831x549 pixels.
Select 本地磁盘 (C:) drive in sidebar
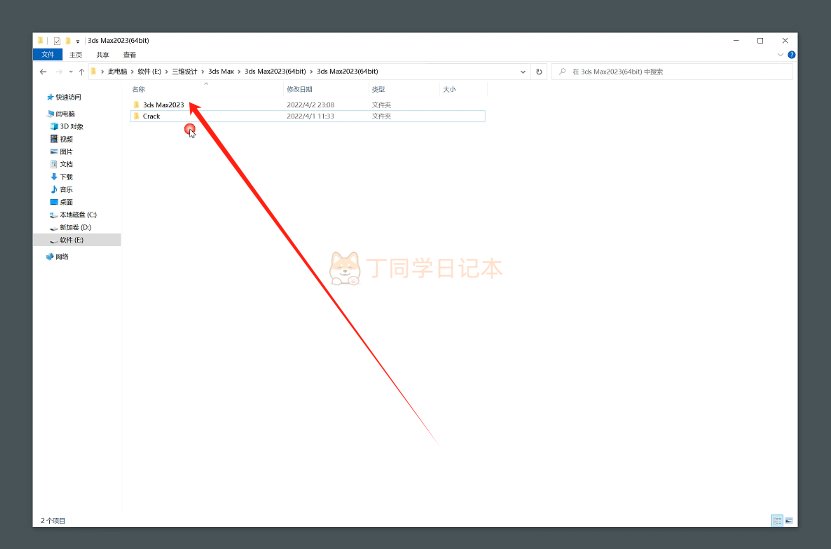[78, 215]
